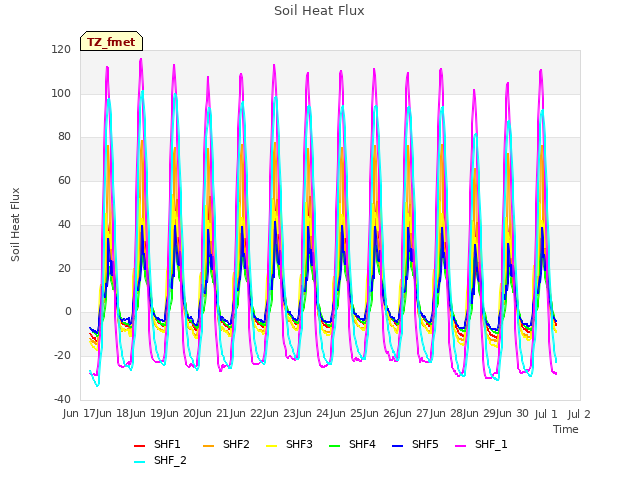The height and width of the screenshot is (480, 640).
Task: Click the 100 y-axis tick label
Action: coord(61,93)
